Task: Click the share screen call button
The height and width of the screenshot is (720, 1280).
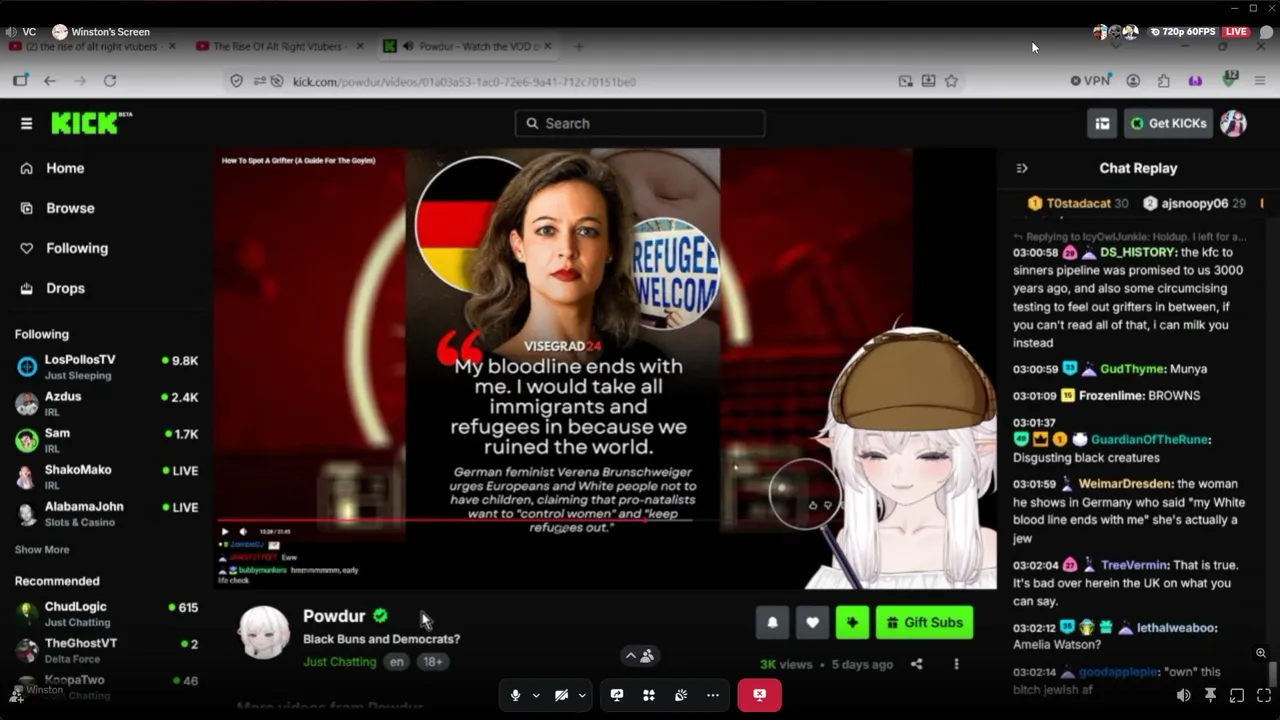Action: pos(617,695)
